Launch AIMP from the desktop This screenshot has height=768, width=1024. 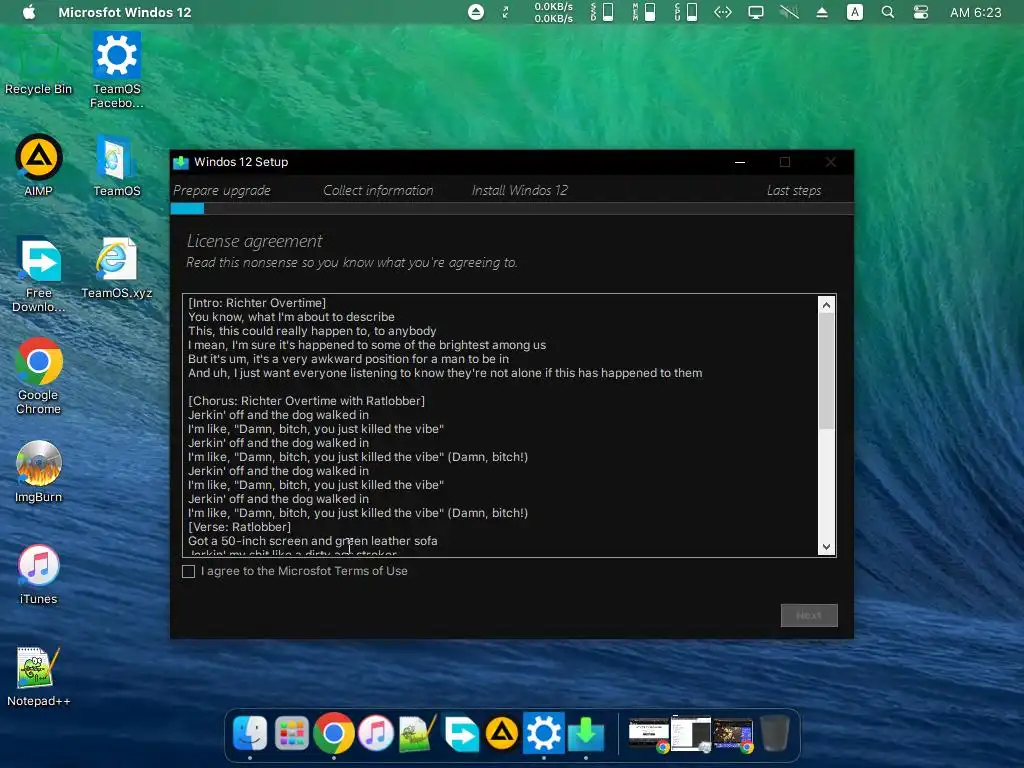click(x=39, y=166)
